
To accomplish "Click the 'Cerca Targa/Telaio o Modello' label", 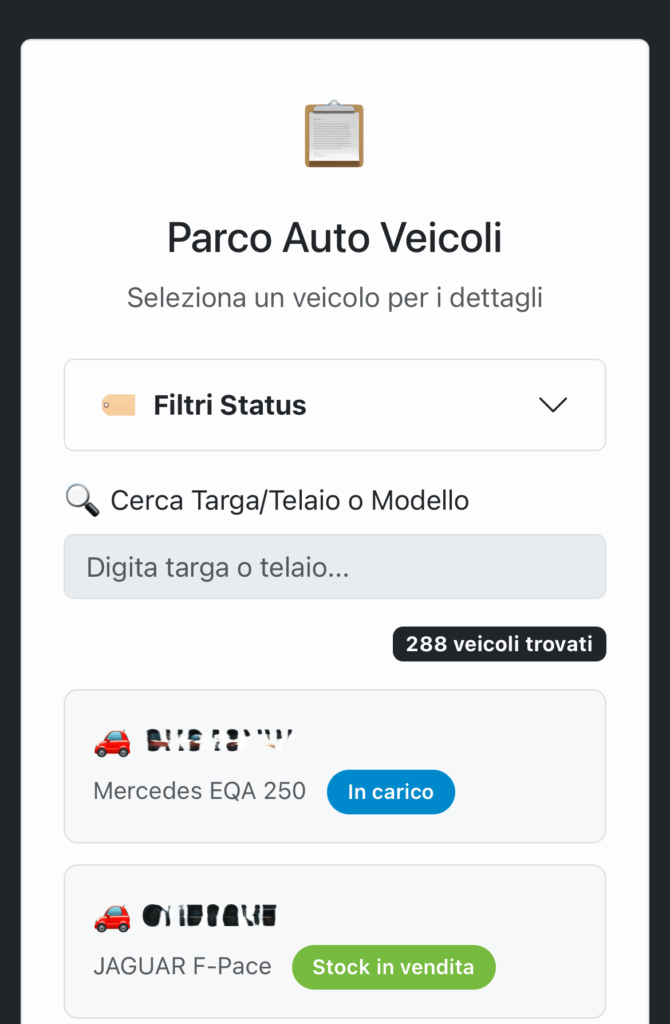I will pyautogui.click(x=289, y=500).
